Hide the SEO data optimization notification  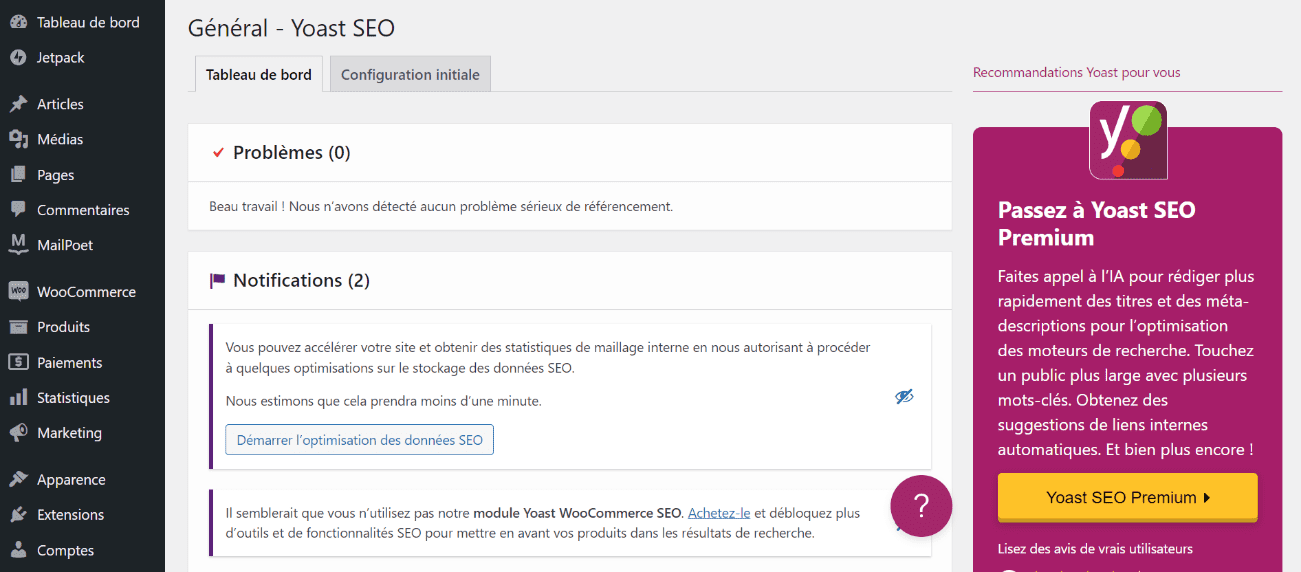click(x=904, y=397)
